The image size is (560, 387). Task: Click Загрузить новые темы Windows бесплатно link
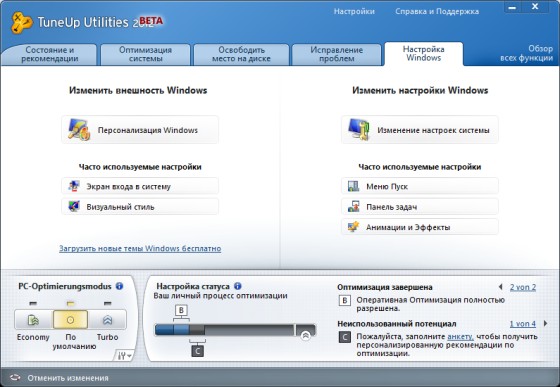tap(140, 248)
